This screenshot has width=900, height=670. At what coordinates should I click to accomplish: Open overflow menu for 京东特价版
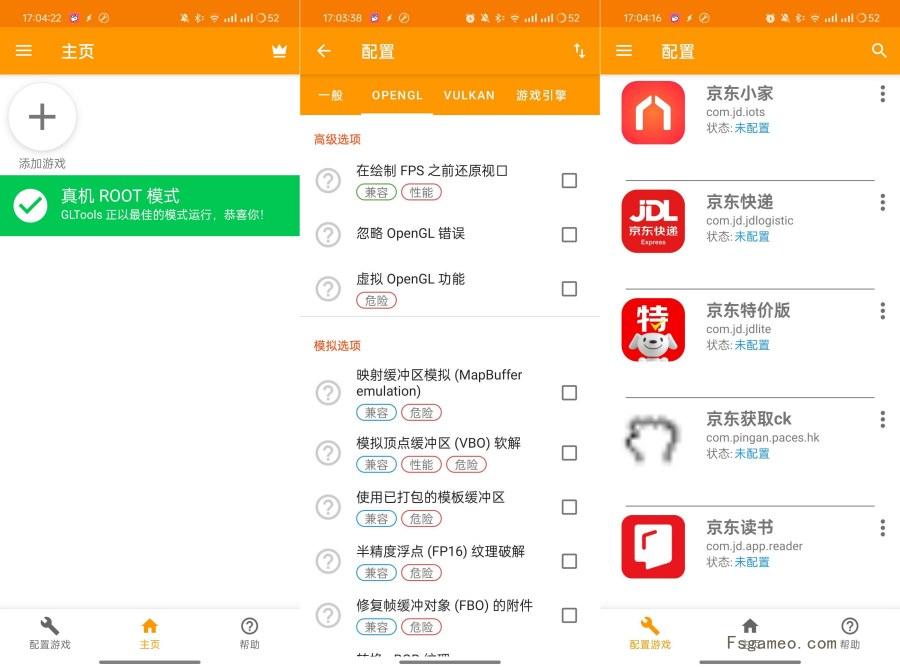[882, 311]
